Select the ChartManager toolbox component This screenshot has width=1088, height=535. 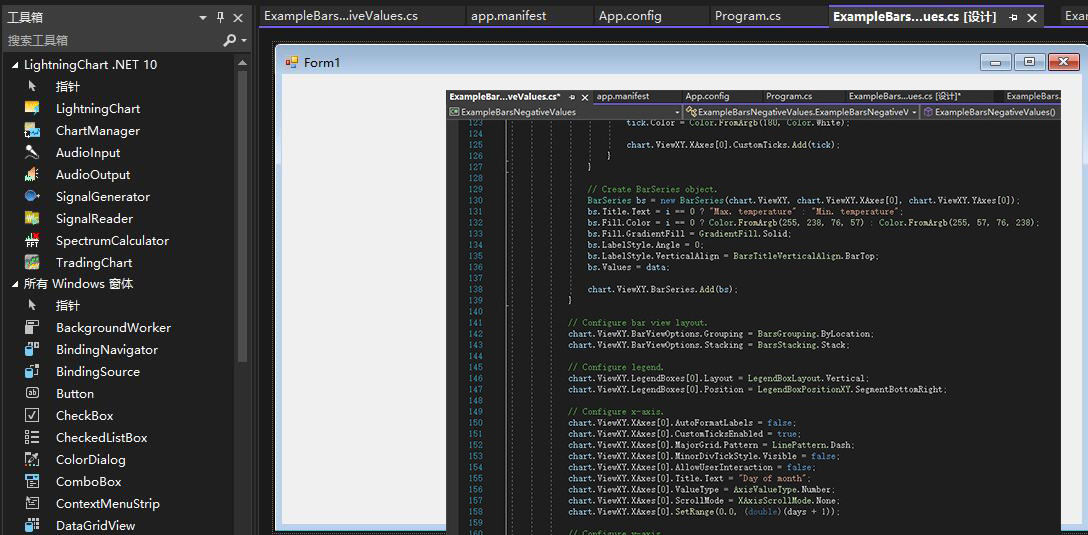click(x=98, y=131)
